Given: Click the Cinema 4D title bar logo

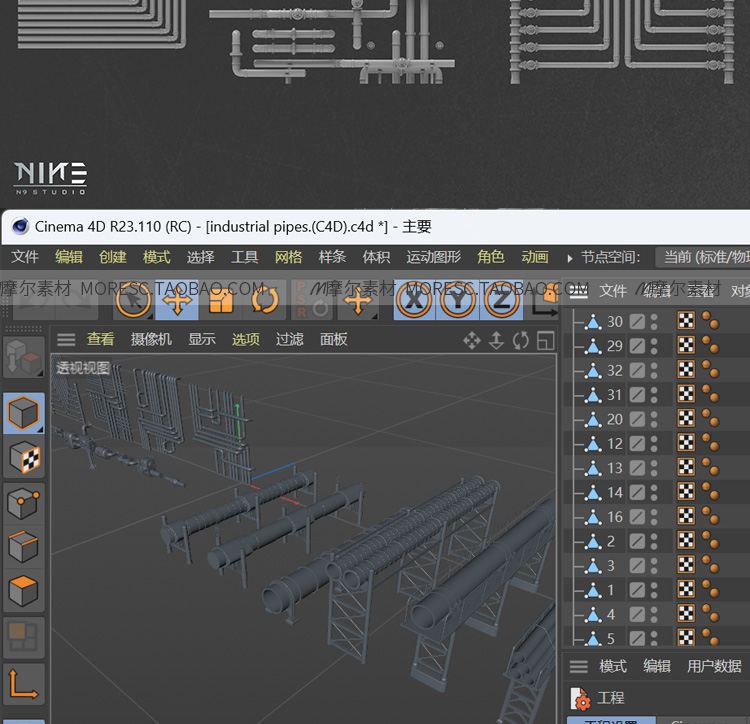Looking at the screenshot, I should point(20,226).
